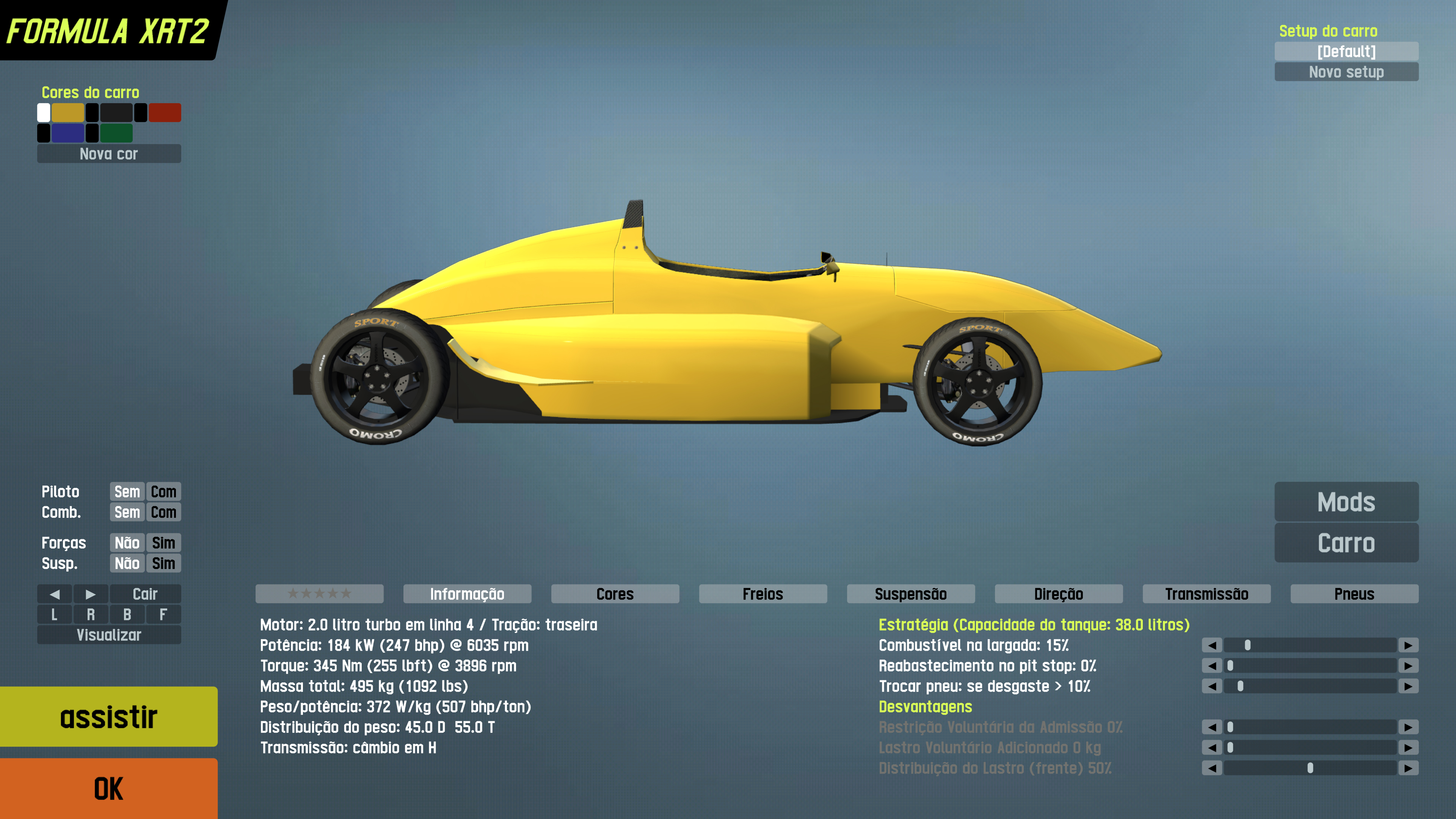
Task: Set Comb. to Sem
Action: point(127,512)
